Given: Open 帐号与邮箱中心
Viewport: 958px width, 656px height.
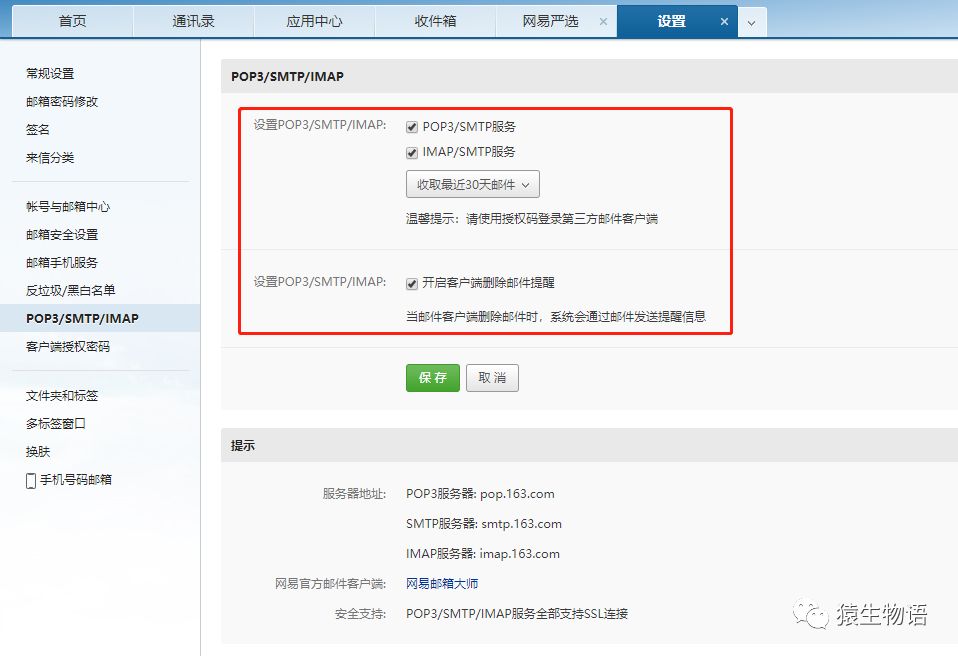Looking at the screenshot, I should 68,206.
